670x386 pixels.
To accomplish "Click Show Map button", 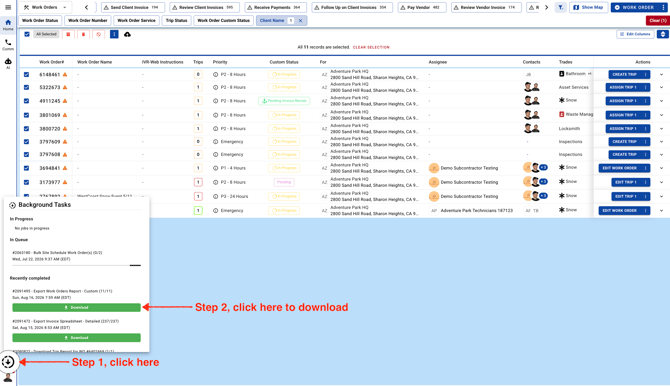I will pos(588,7).
